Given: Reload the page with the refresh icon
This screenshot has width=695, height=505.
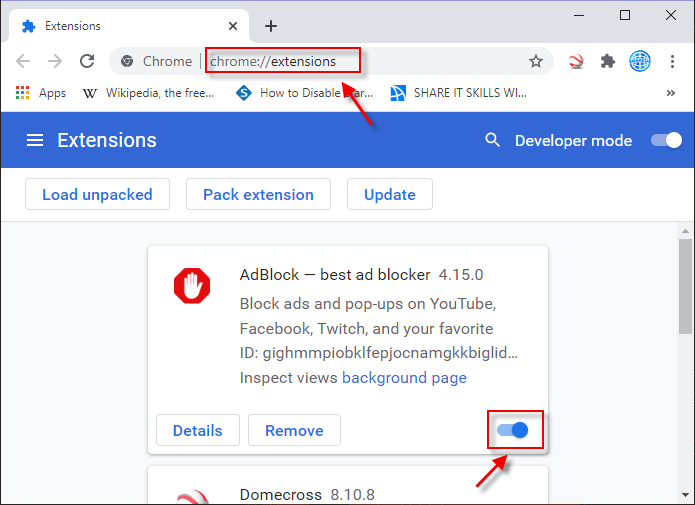Looking at the screenshot, I should [x=87, y=61].
